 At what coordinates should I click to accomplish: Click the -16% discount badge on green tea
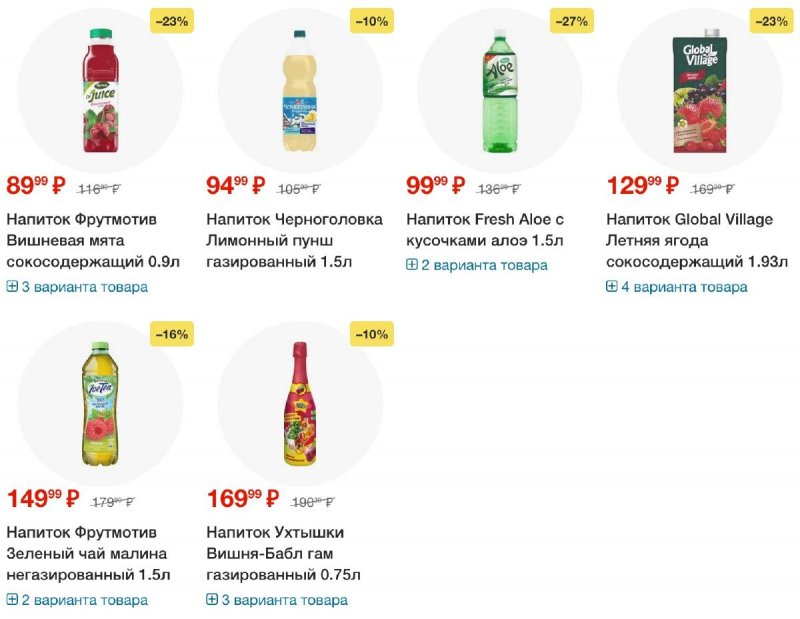pyautogui.click(x=172, y=334)
